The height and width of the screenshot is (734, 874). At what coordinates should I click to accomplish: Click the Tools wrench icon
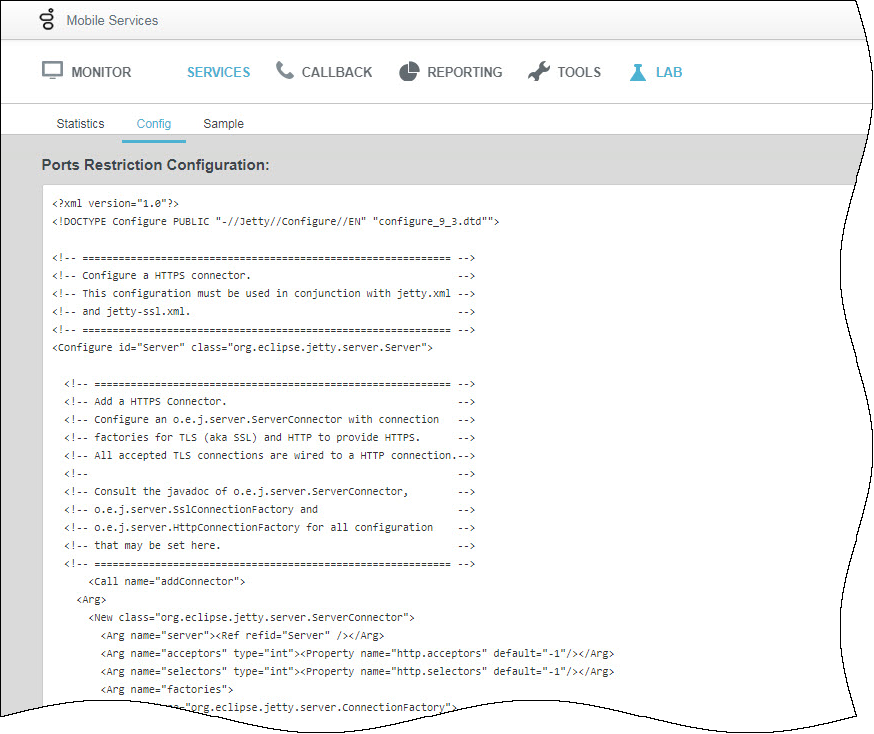tap(539, 72)
